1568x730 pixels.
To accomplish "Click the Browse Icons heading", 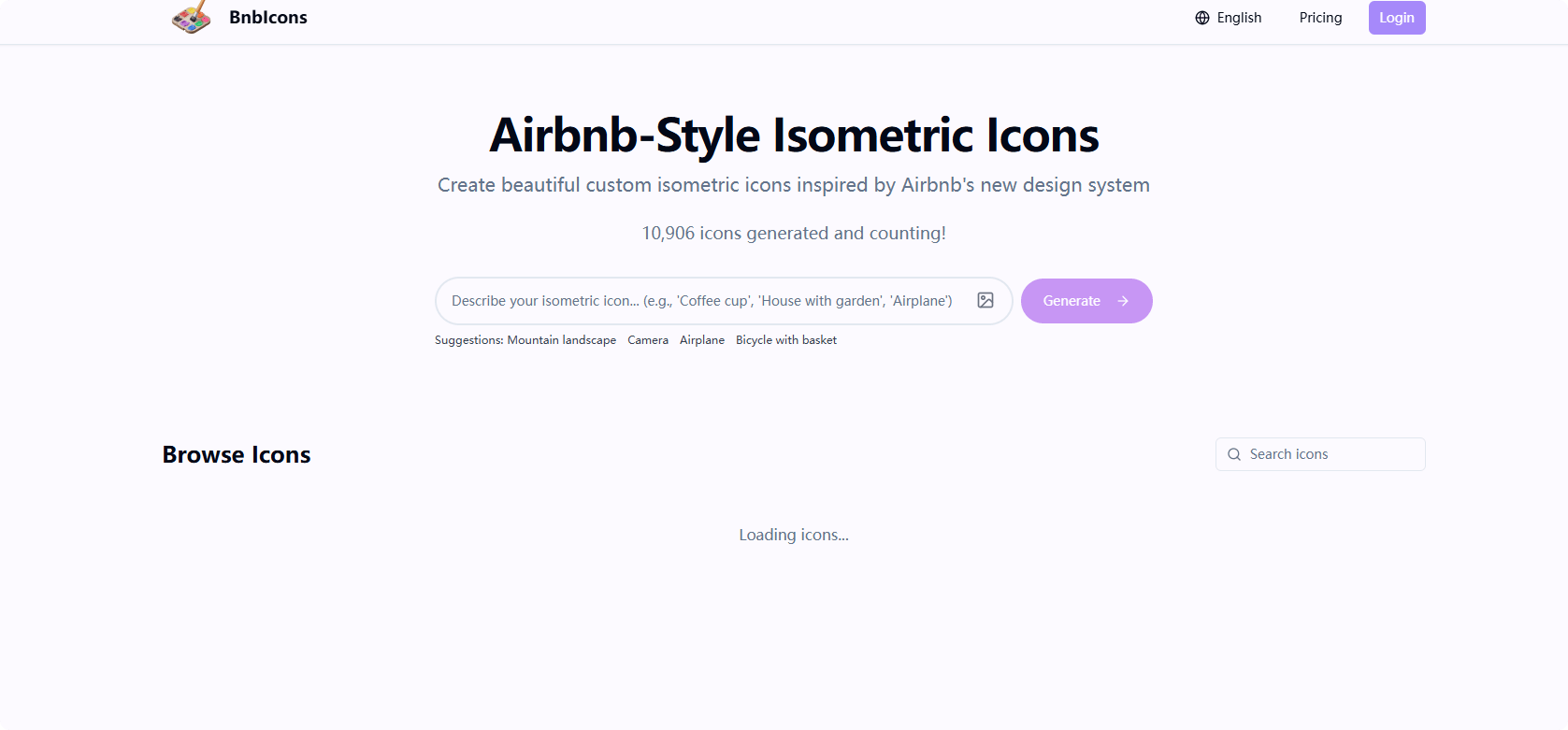I will coord(237,454).
